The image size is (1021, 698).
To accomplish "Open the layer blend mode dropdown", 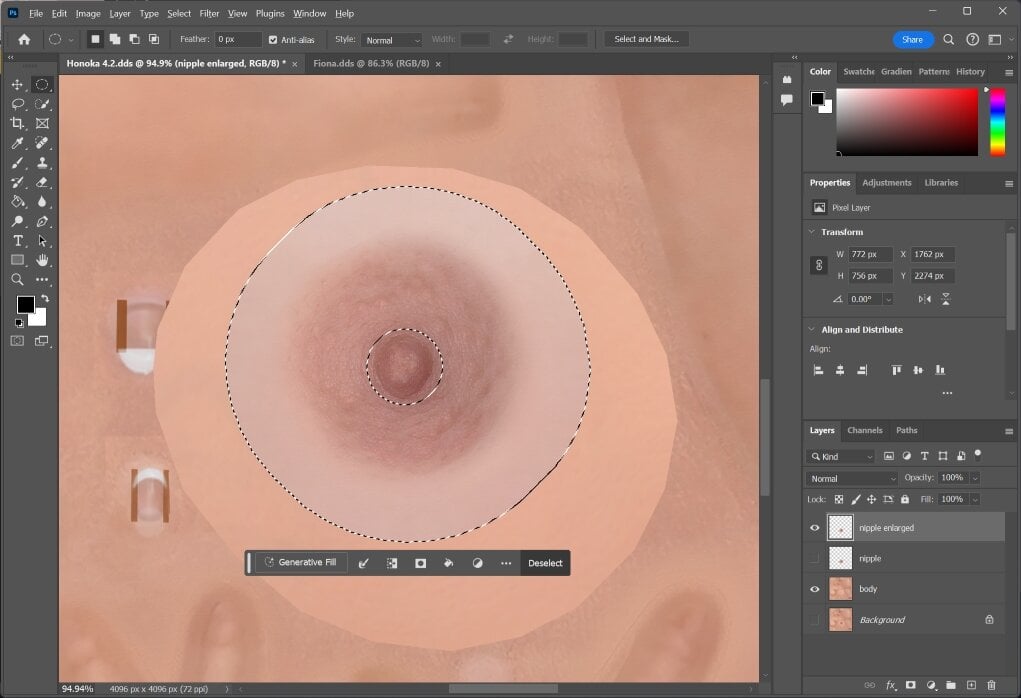I will (x=852, y=479).
